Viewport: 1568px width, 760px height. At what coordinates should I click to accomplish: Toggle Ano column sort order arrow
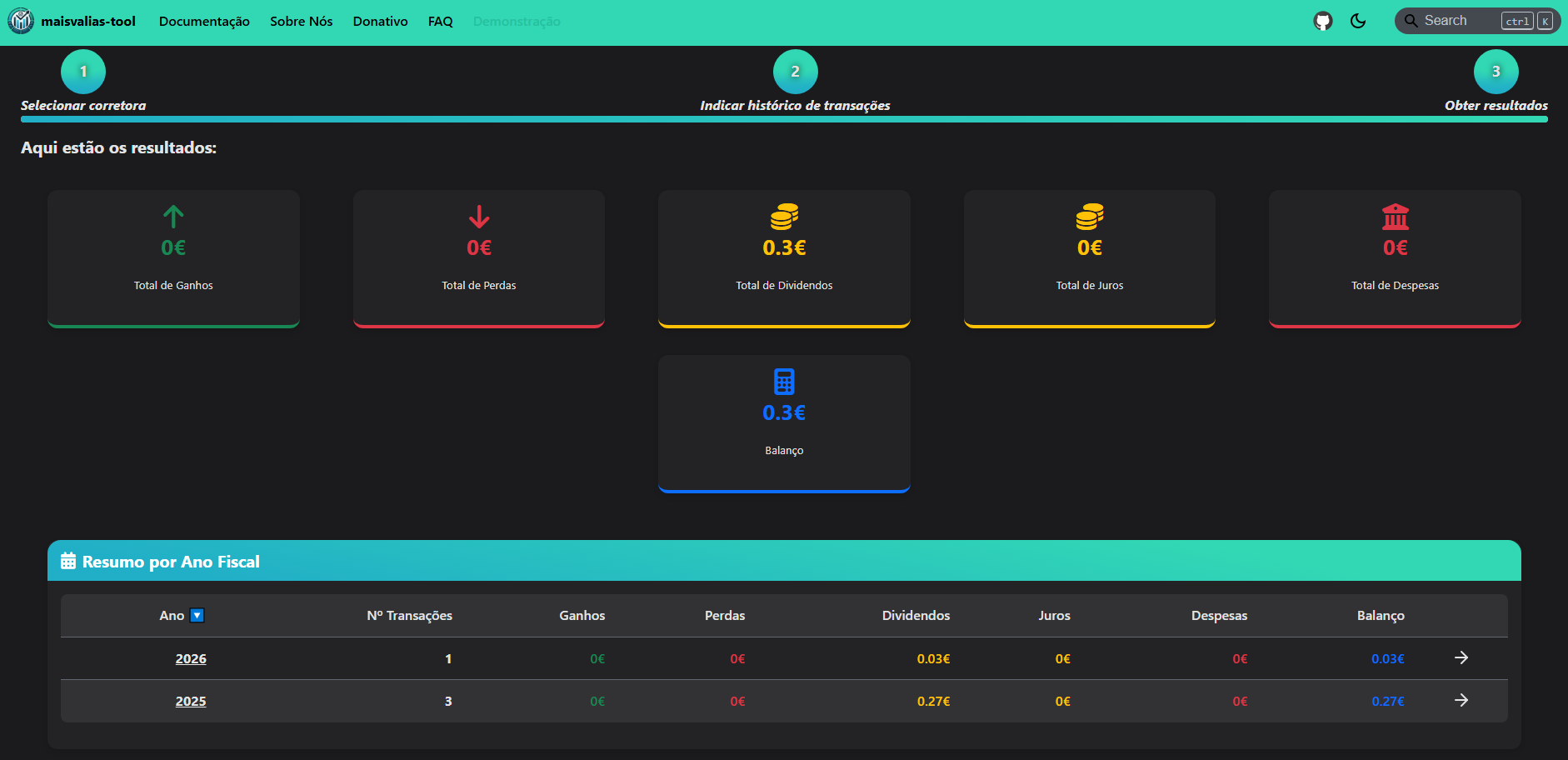coord(197,616)
